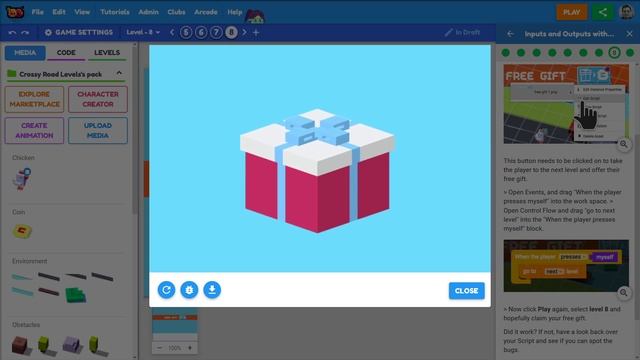
Task: Open the Edit menu
Action: click(59, 12)
